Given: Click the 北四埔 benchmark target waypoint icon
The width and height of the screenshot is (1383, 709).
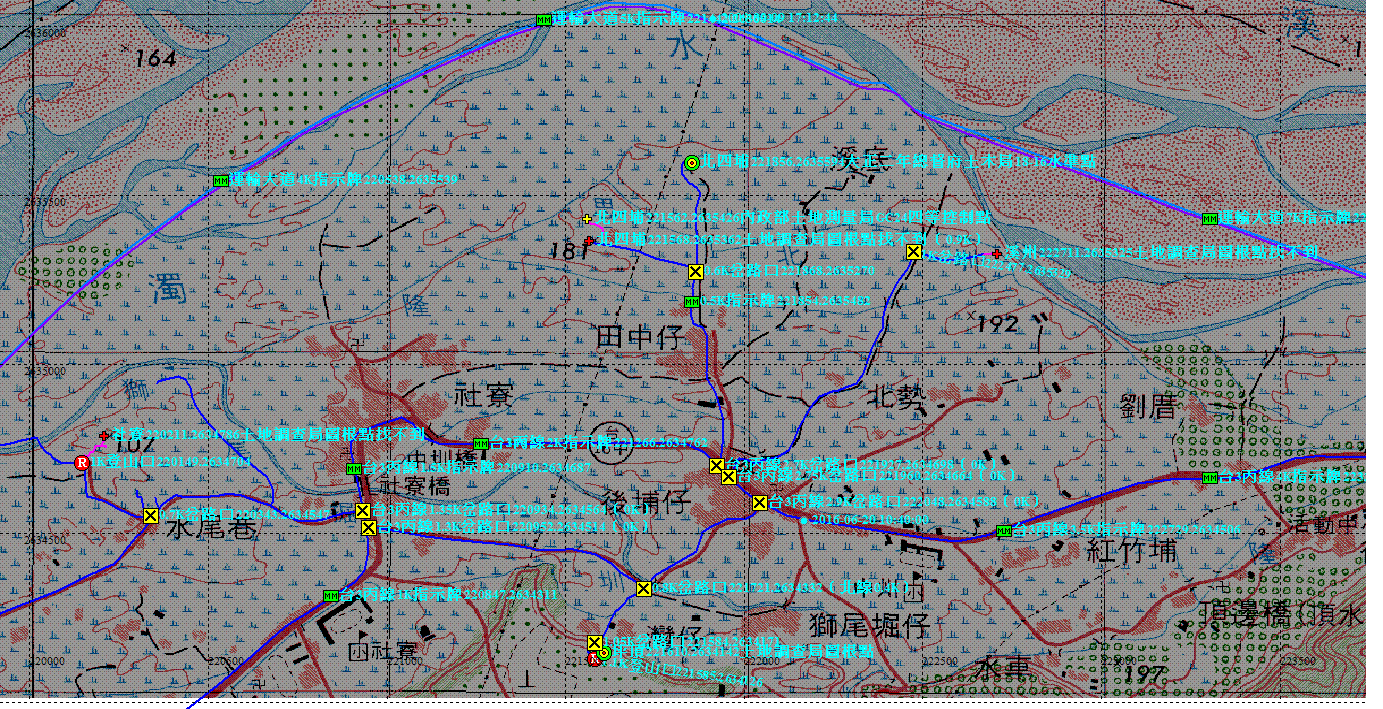Looking at the screenshot, I should click(x=691, y=163).
